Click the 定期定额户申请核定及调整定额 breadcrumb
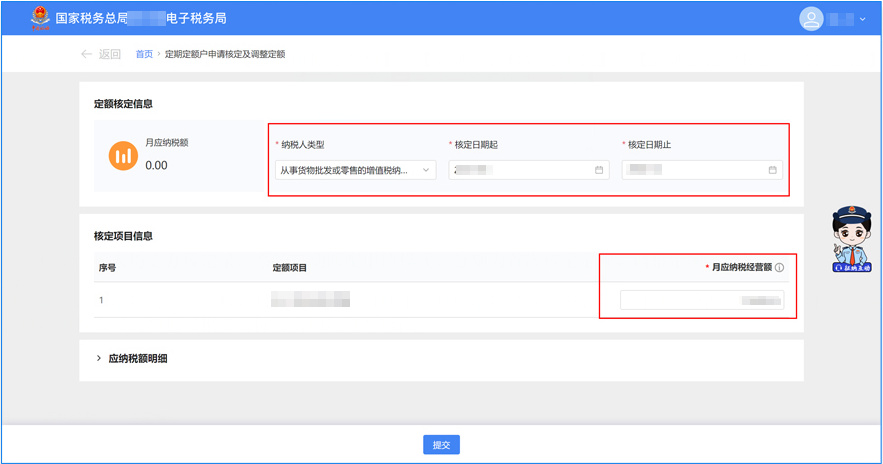883x464 pixels. [x=225, y=54]
